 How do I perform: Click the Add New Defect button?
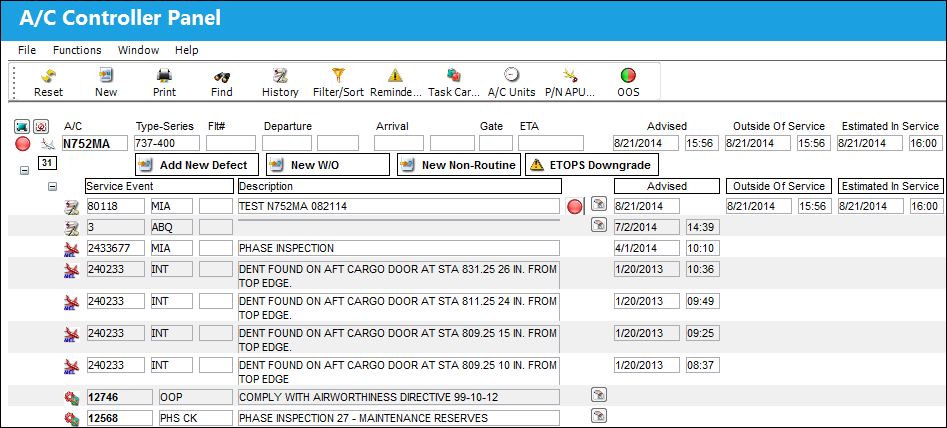pos(197,165)
